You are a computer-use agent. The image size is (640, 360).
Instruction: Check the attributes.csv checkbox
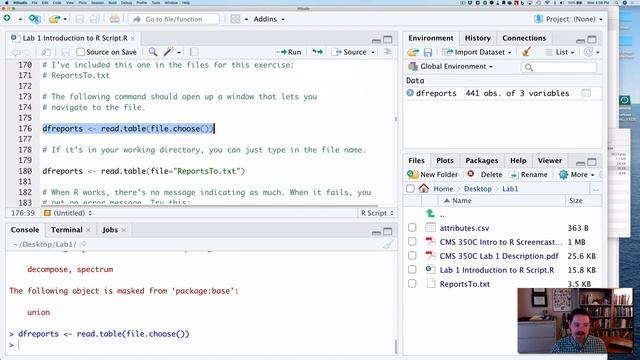pyautogui.click(x=412, y=227)
